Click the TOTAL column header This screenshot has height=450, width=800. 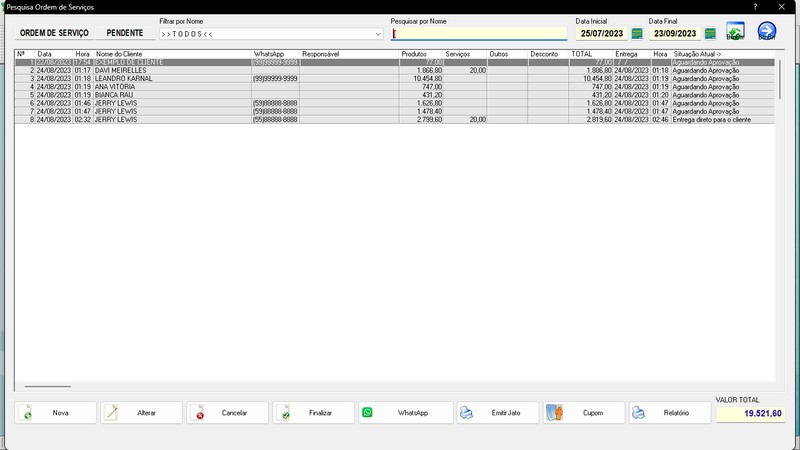pyautogui.click(x=591, y=54)
